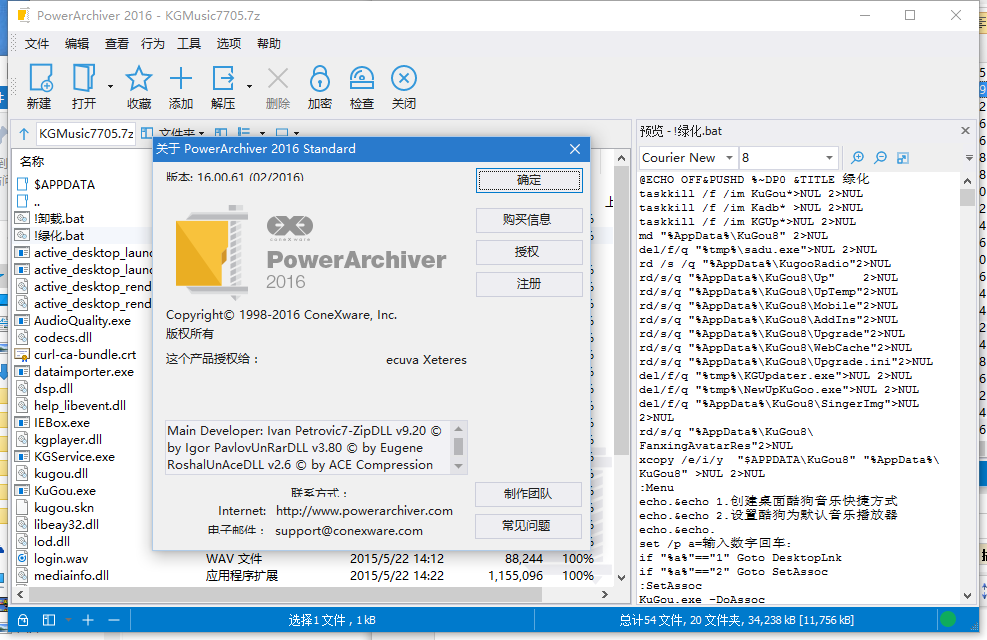This screenshot has height=640, width=987.
Task: Select the KuGou.exe file in list
Action: pyautogui.click(x=65, y=491)
